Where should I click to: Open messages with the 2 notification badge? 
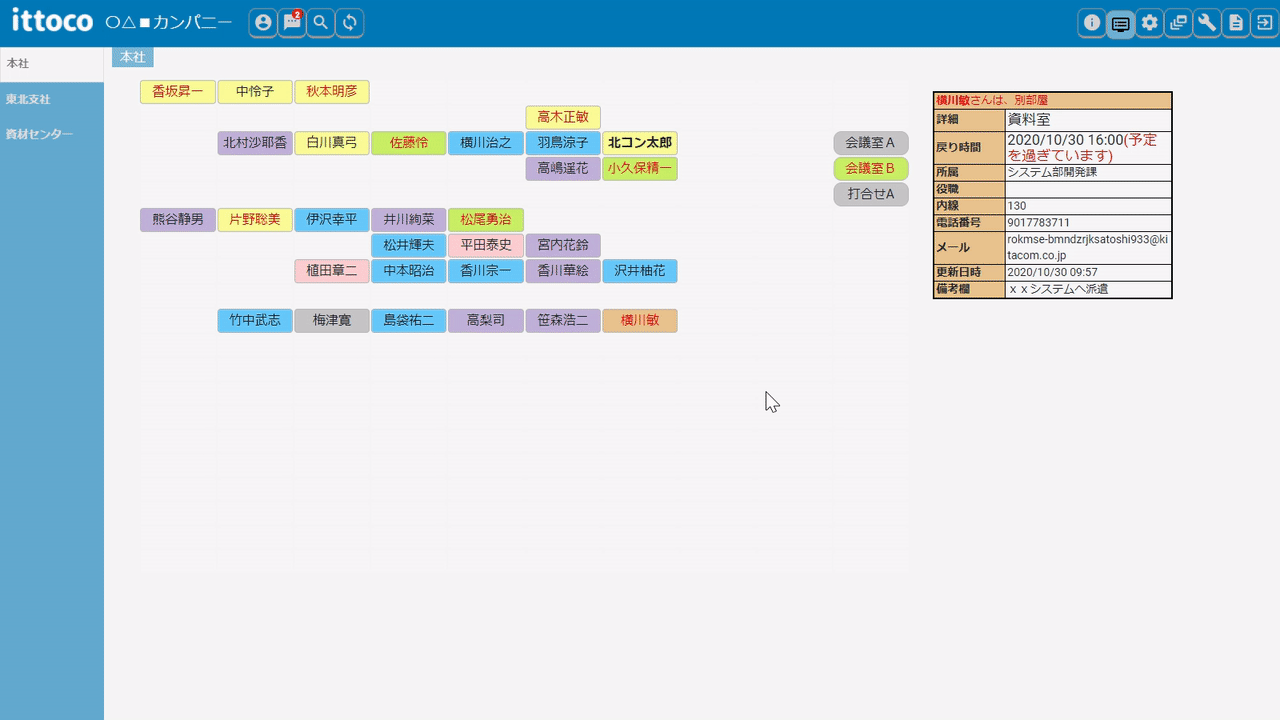pos(292,23)
